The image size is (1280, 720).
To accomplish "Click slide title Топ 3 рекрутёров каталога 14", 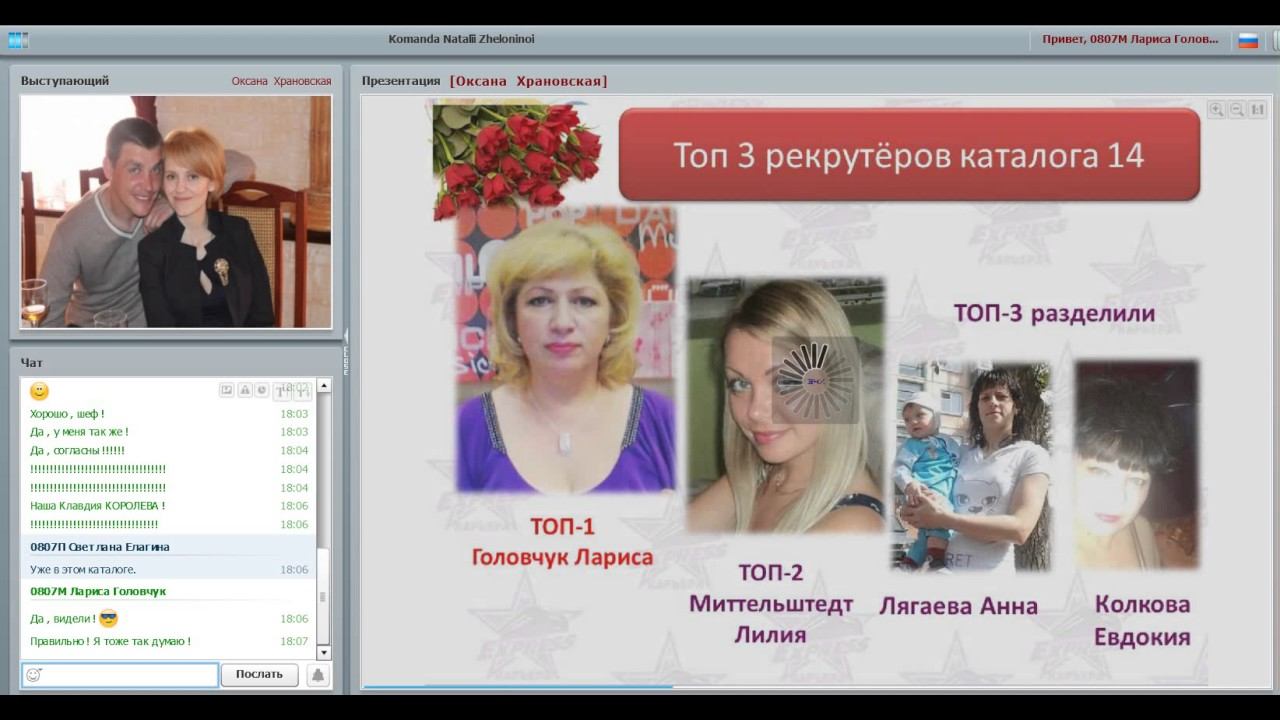I will point(909,155).
